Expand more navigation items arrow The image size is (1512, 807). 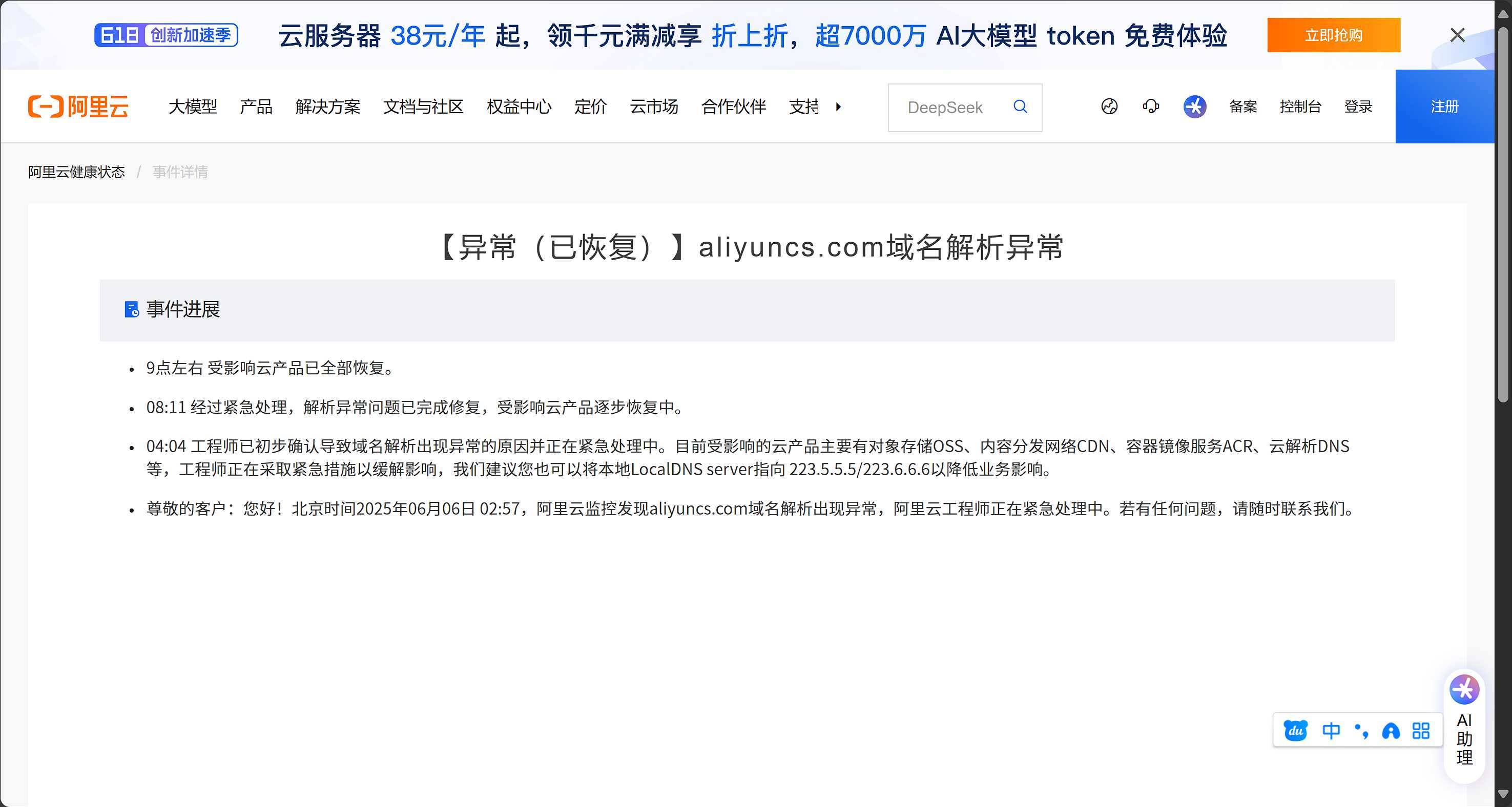point(838,107)
